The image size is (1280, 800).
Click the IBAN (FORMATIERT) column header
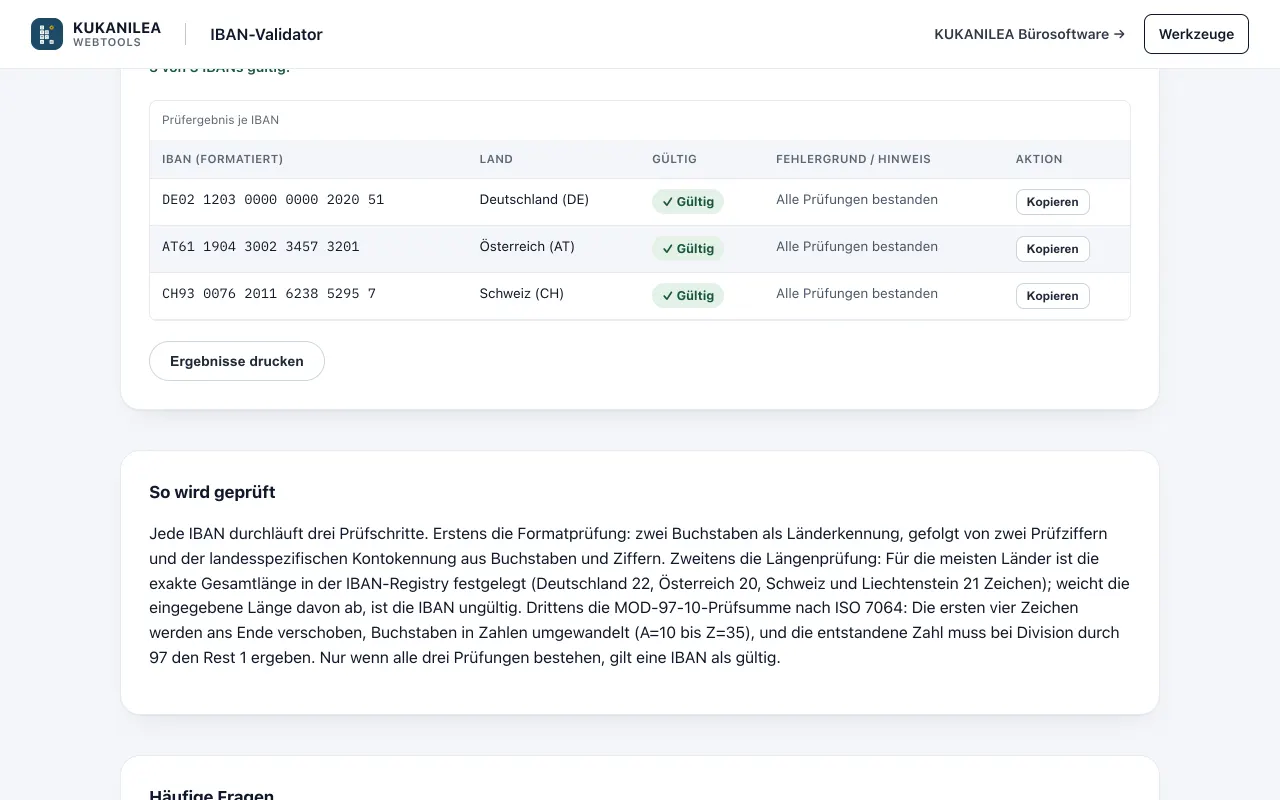(222, 159)
